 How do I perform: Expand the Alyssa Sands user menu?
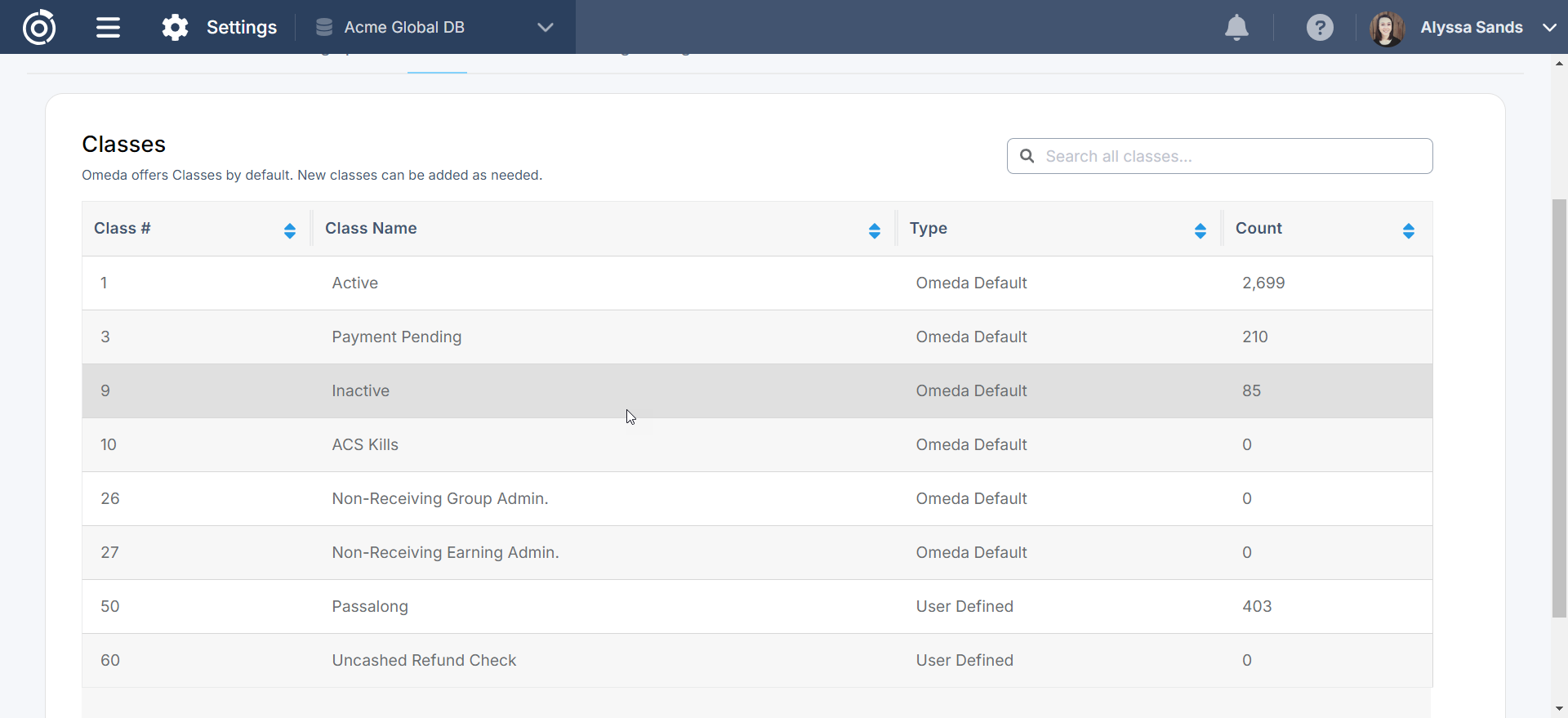1549,27
